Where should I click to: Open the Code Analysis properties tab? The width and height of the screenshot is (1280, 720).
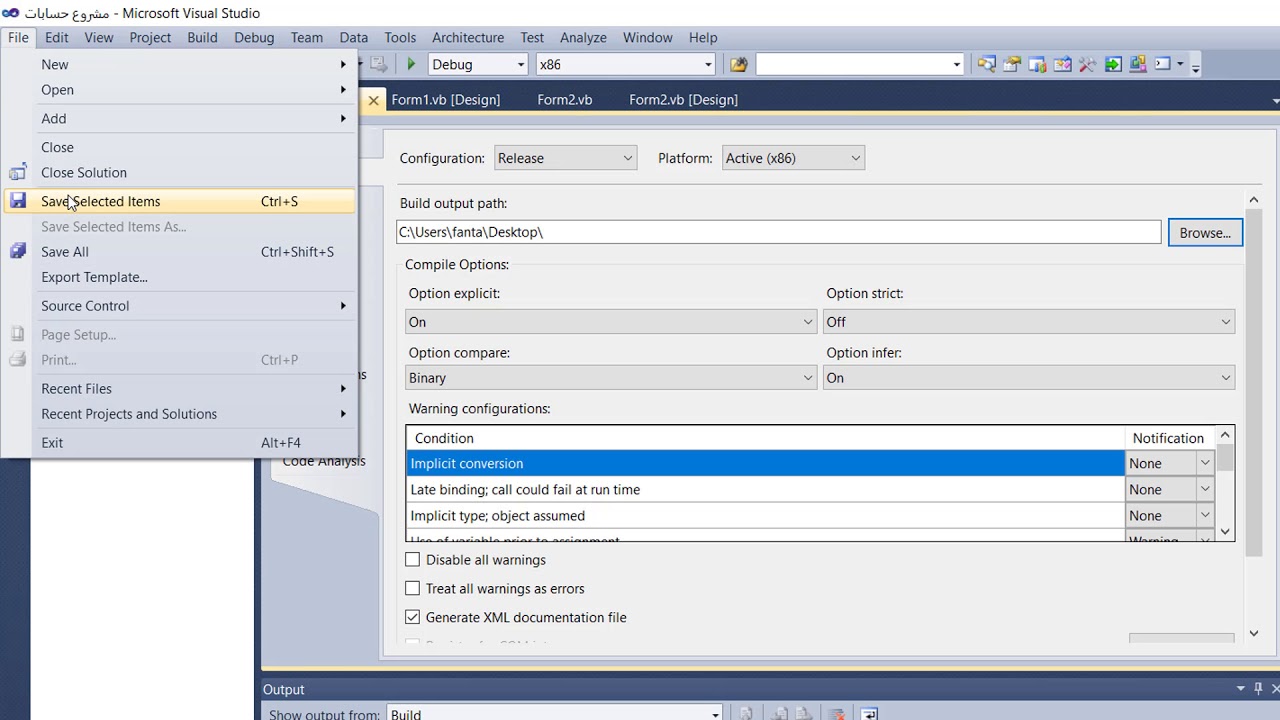324,462
